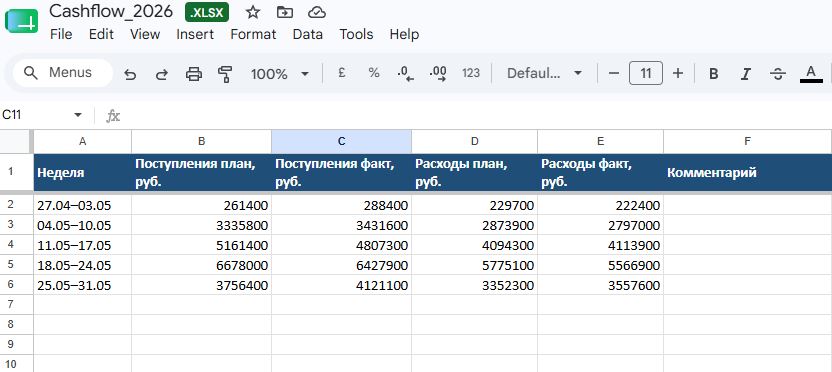
Task: Increase font size with plus button
Action: click(678, 73)
